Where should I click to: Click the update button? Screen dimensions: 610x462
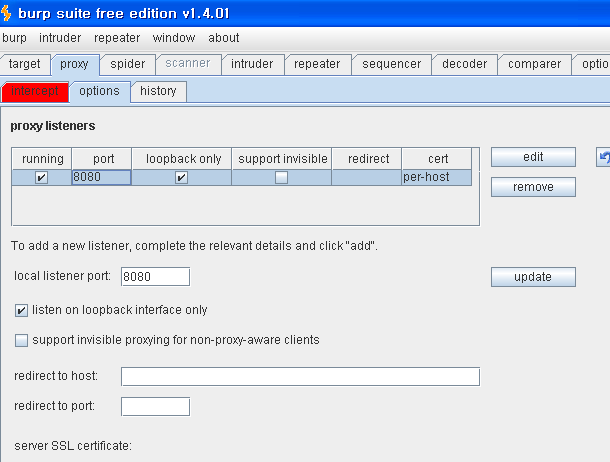pyautogui.click(x=533, y=277)
